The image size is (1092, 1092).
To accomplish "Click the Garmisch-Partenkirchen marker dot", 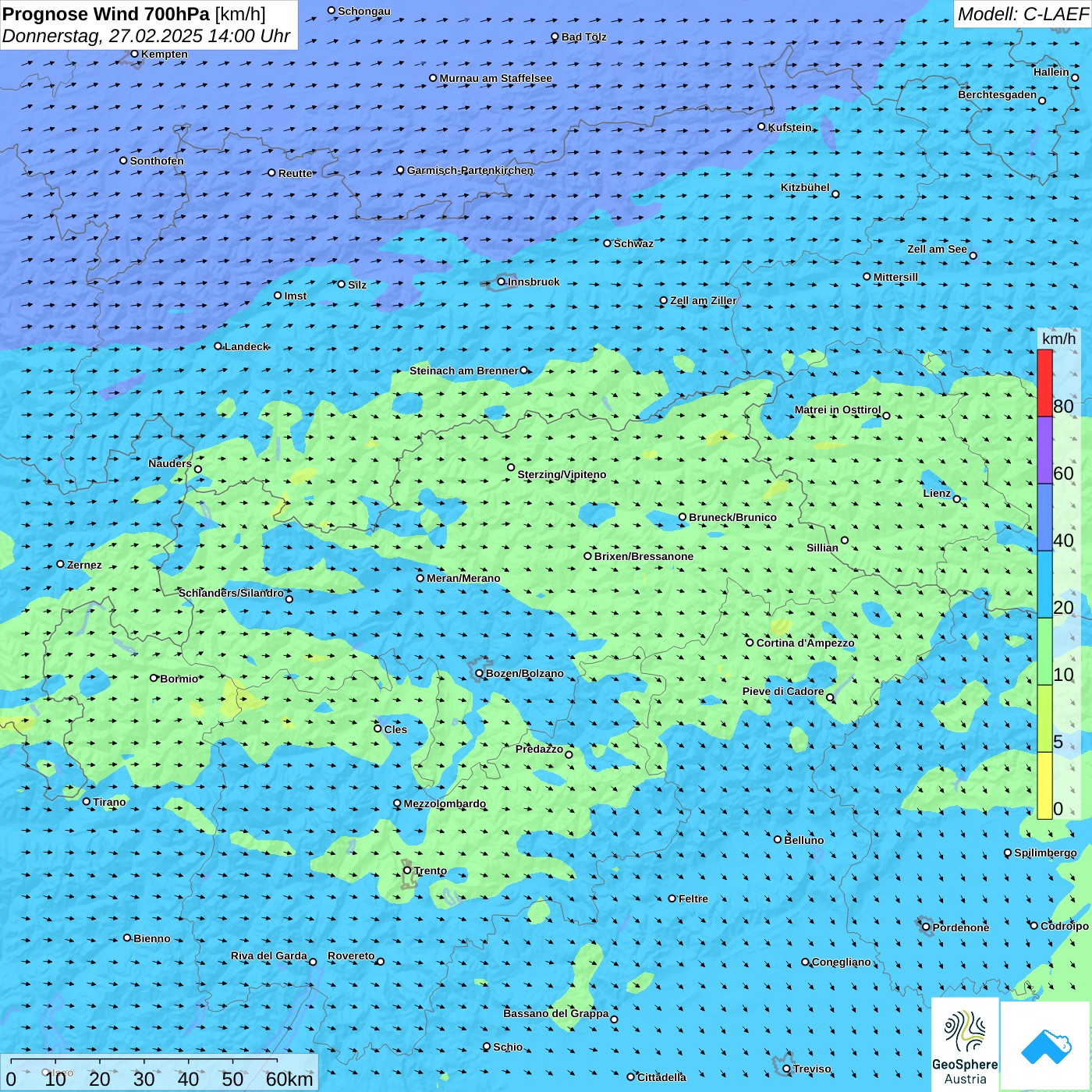I will (400, 170).
